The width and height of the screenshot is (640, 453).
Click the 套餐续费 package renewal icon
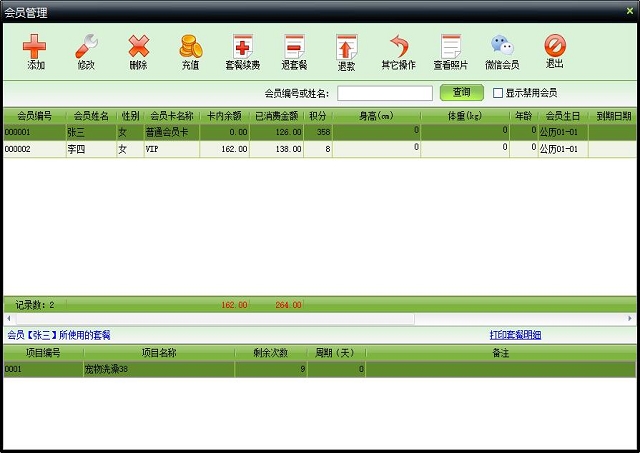coord(242,51)
